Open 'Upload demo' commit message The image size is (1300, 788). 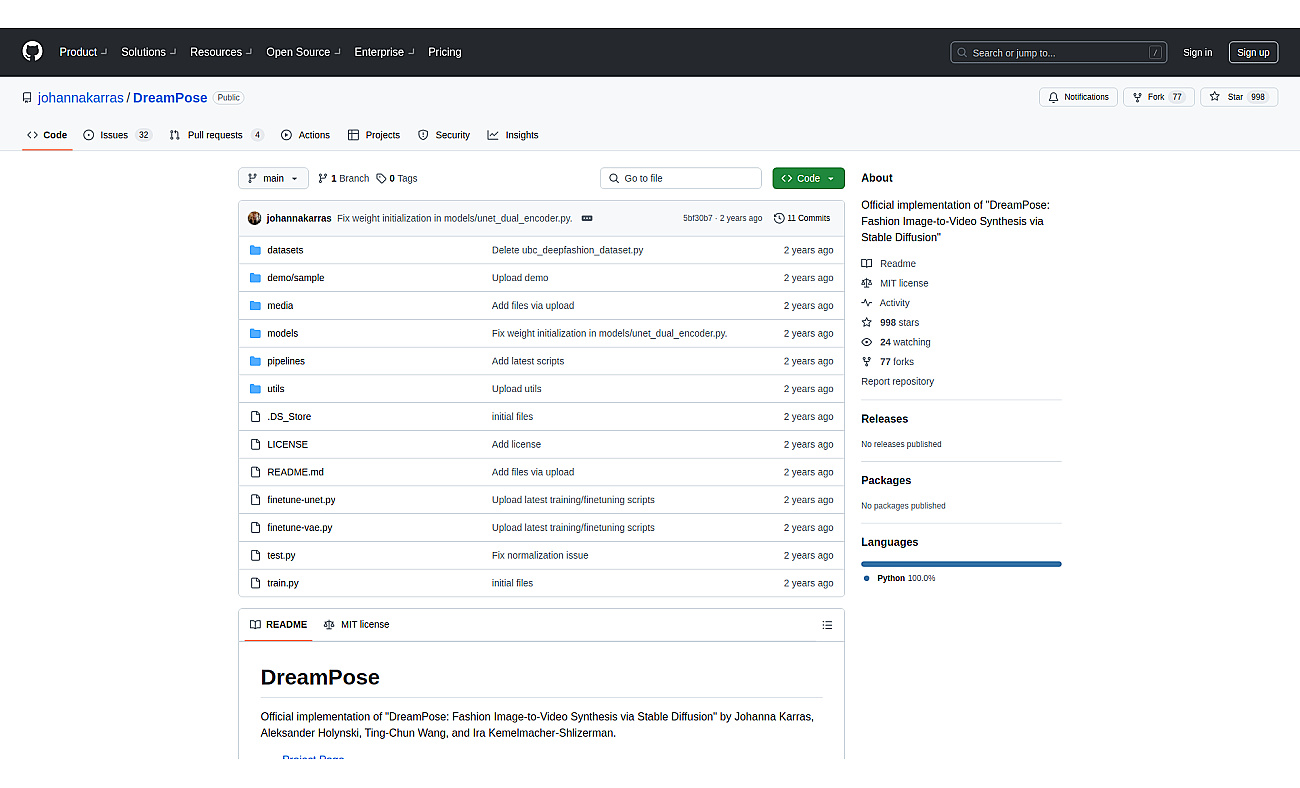coord(520,278)
